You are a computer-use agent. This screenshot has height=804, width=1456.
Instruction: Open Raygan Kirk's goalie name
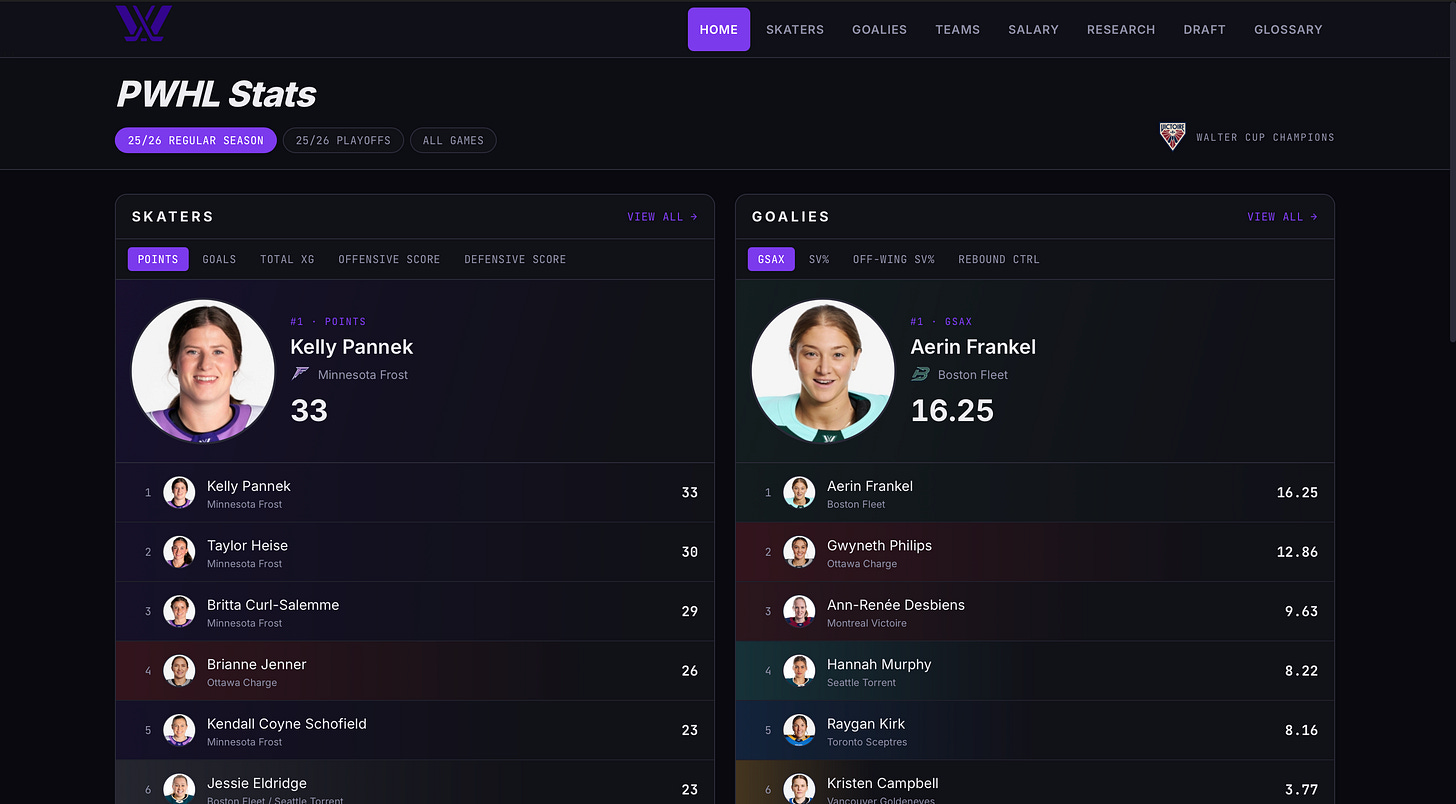[866, 723]
